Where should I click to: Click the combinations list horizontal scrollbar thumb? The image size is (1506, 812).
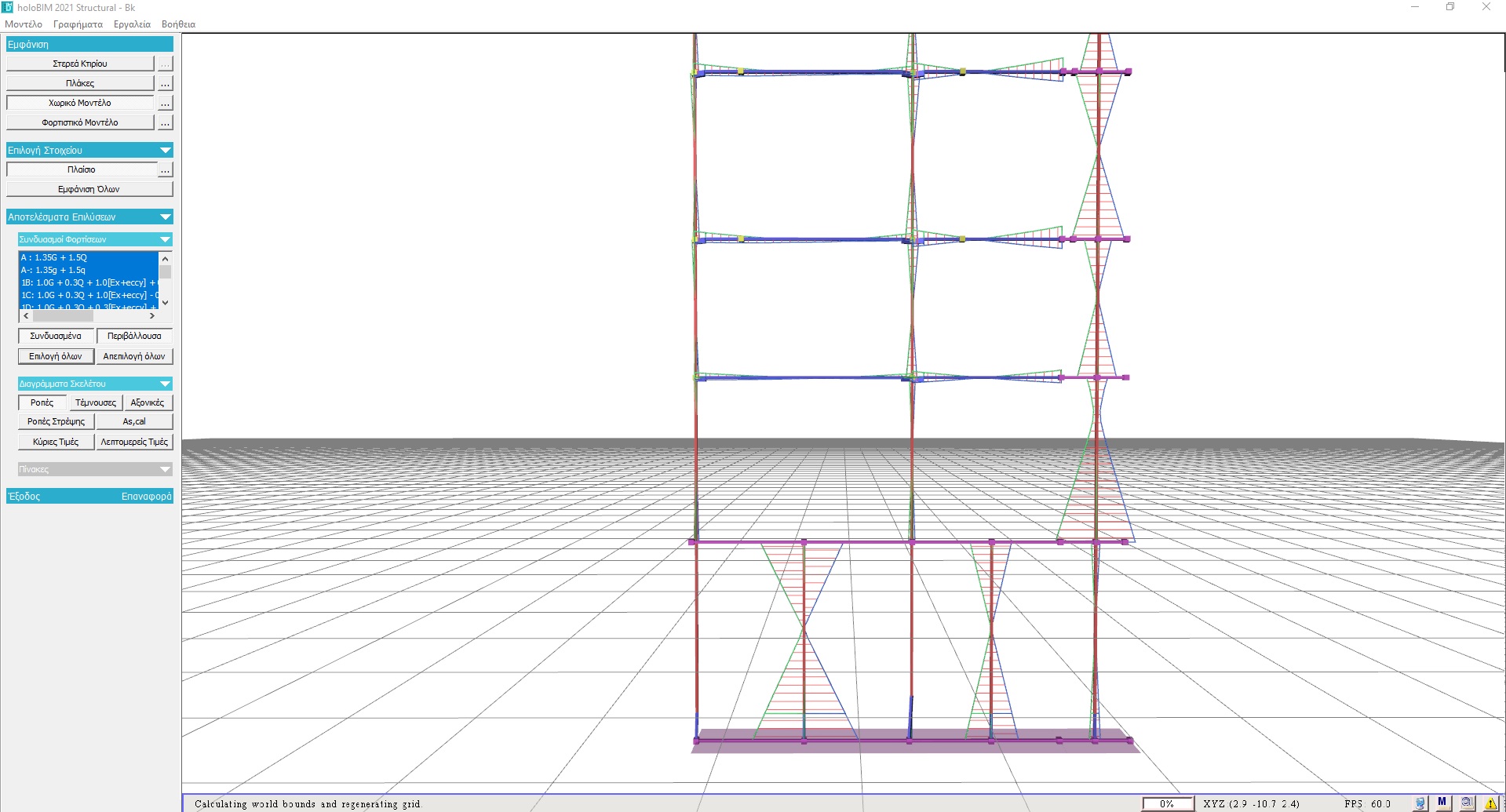(x=63, y=316)
